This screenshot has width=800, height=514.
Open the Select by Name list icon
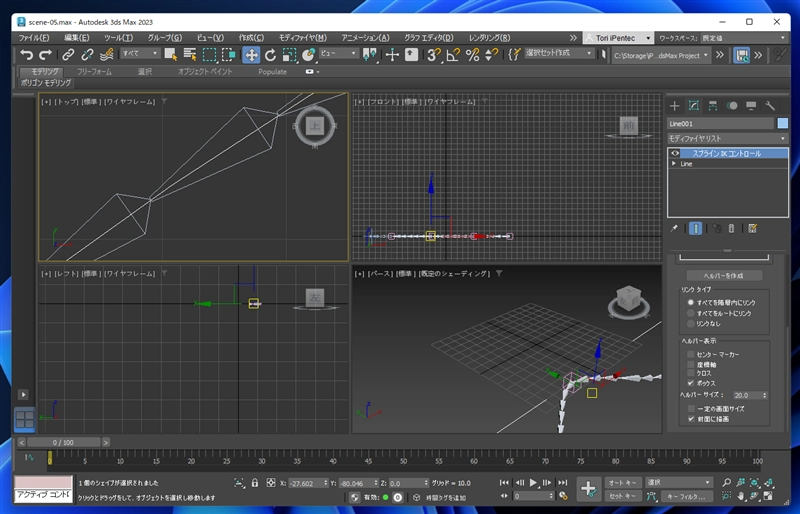[x=190, y=55]
